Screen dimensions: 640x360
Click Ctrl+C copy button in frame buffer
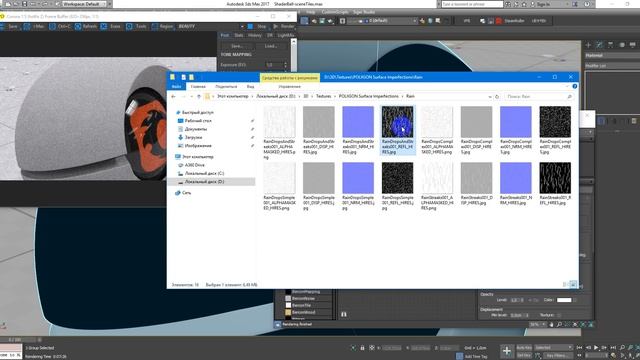[60, 27]
